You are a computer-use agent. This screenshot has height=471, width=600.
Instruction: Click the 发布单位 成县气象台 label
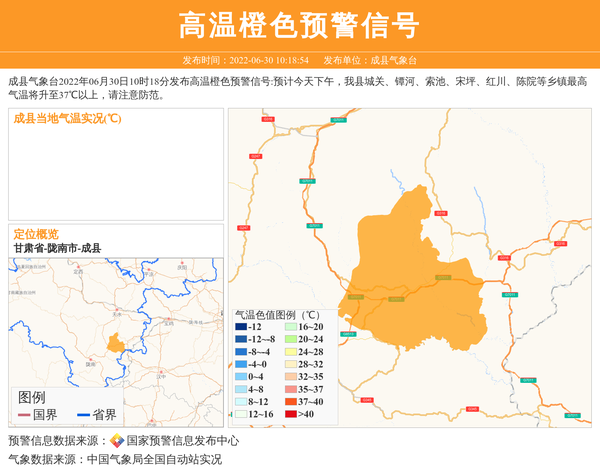pyautogui.click(x=369, y=60)
